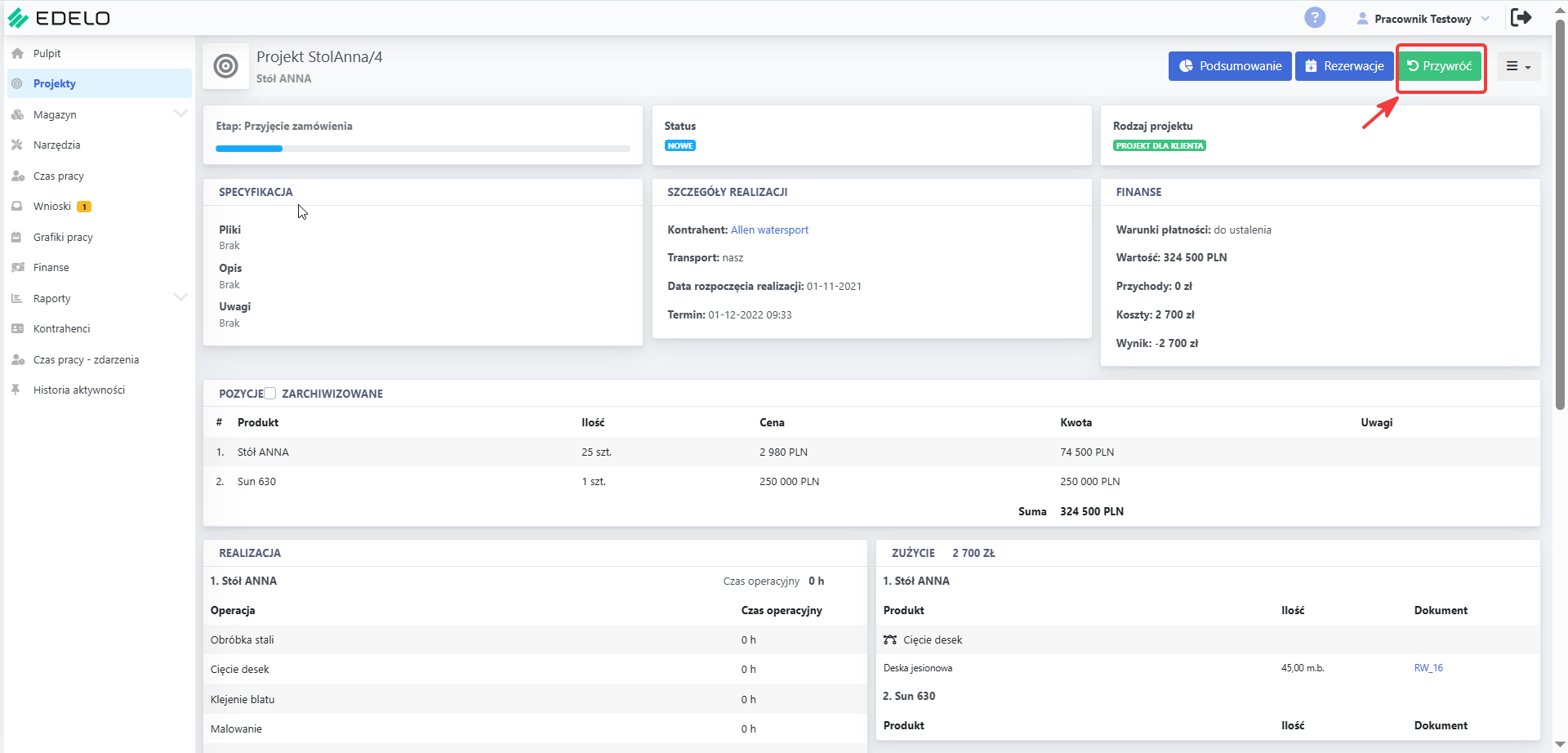Open the hamburger actions dropdown menu

[1518, 66]
